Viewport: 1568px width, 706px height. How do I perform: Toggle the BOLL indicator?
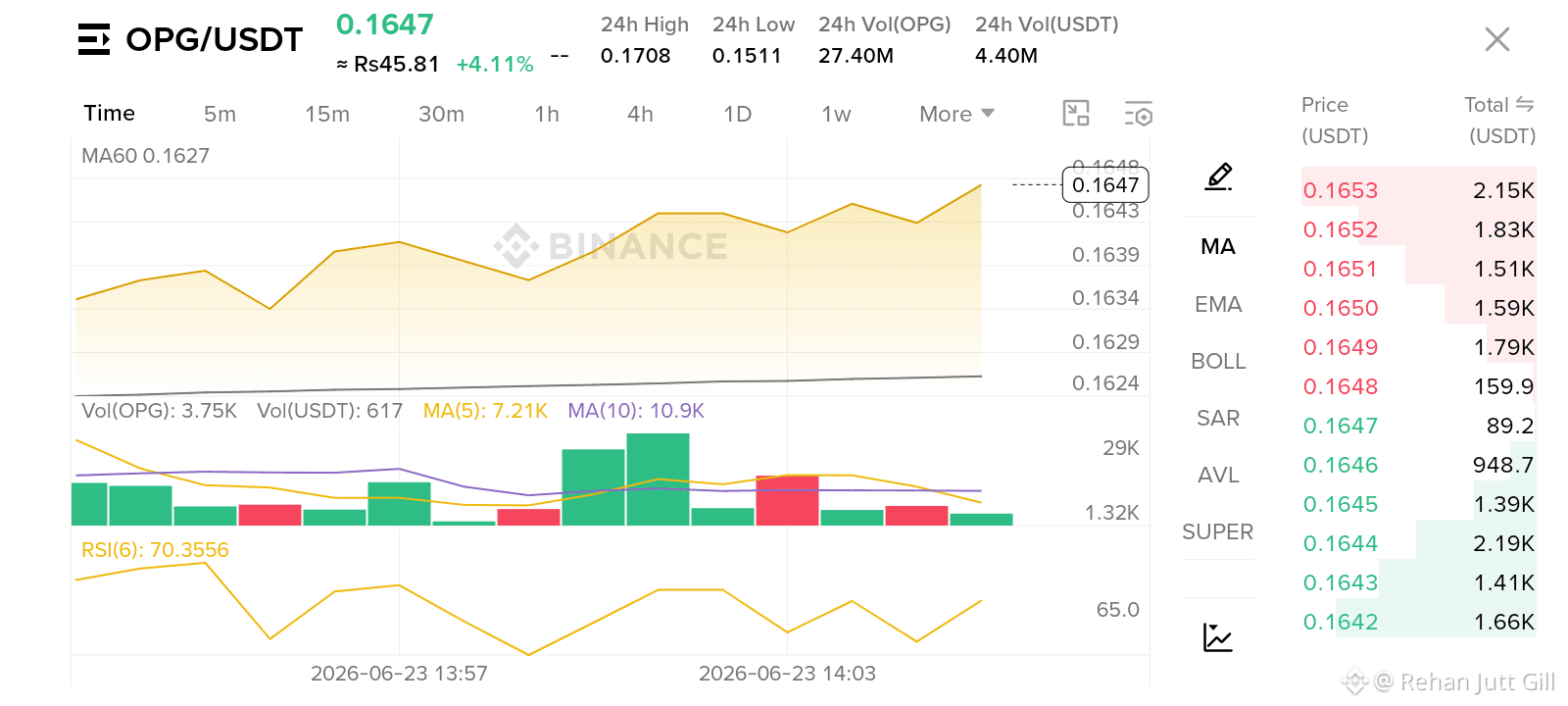[1218, 361]
